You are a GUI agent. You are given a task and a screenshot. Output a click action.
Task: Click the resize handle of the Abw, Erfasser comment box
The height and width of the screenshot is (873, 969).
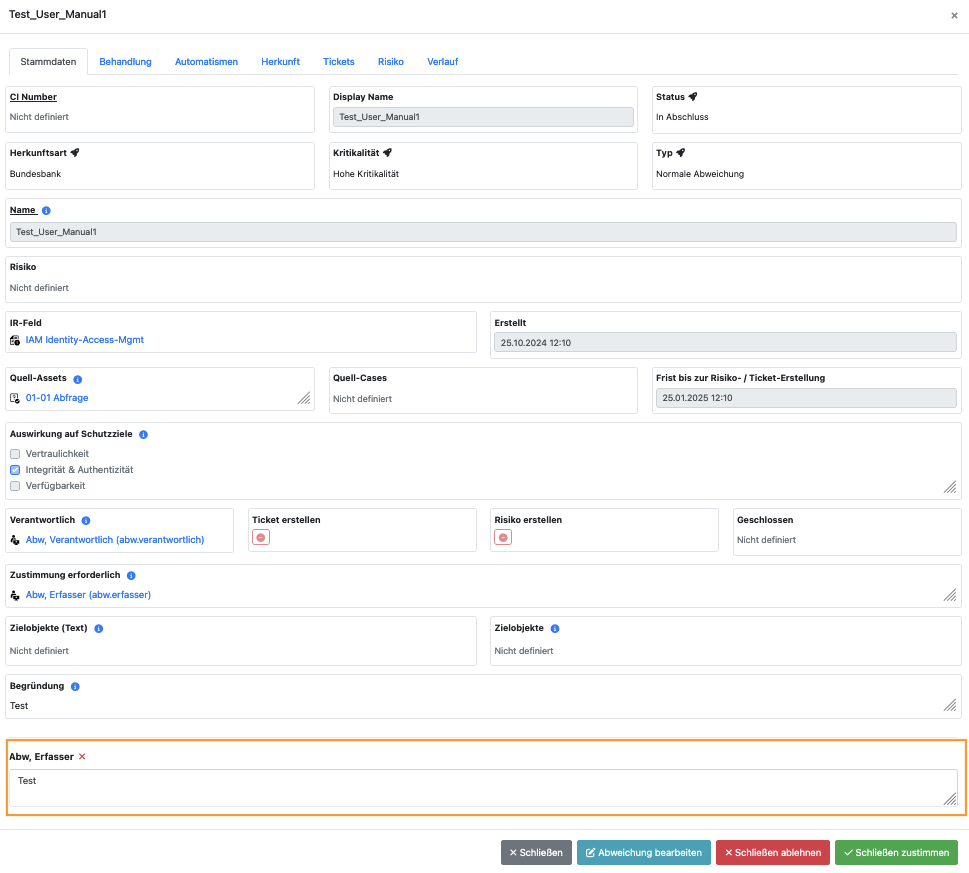click(950, 799)
